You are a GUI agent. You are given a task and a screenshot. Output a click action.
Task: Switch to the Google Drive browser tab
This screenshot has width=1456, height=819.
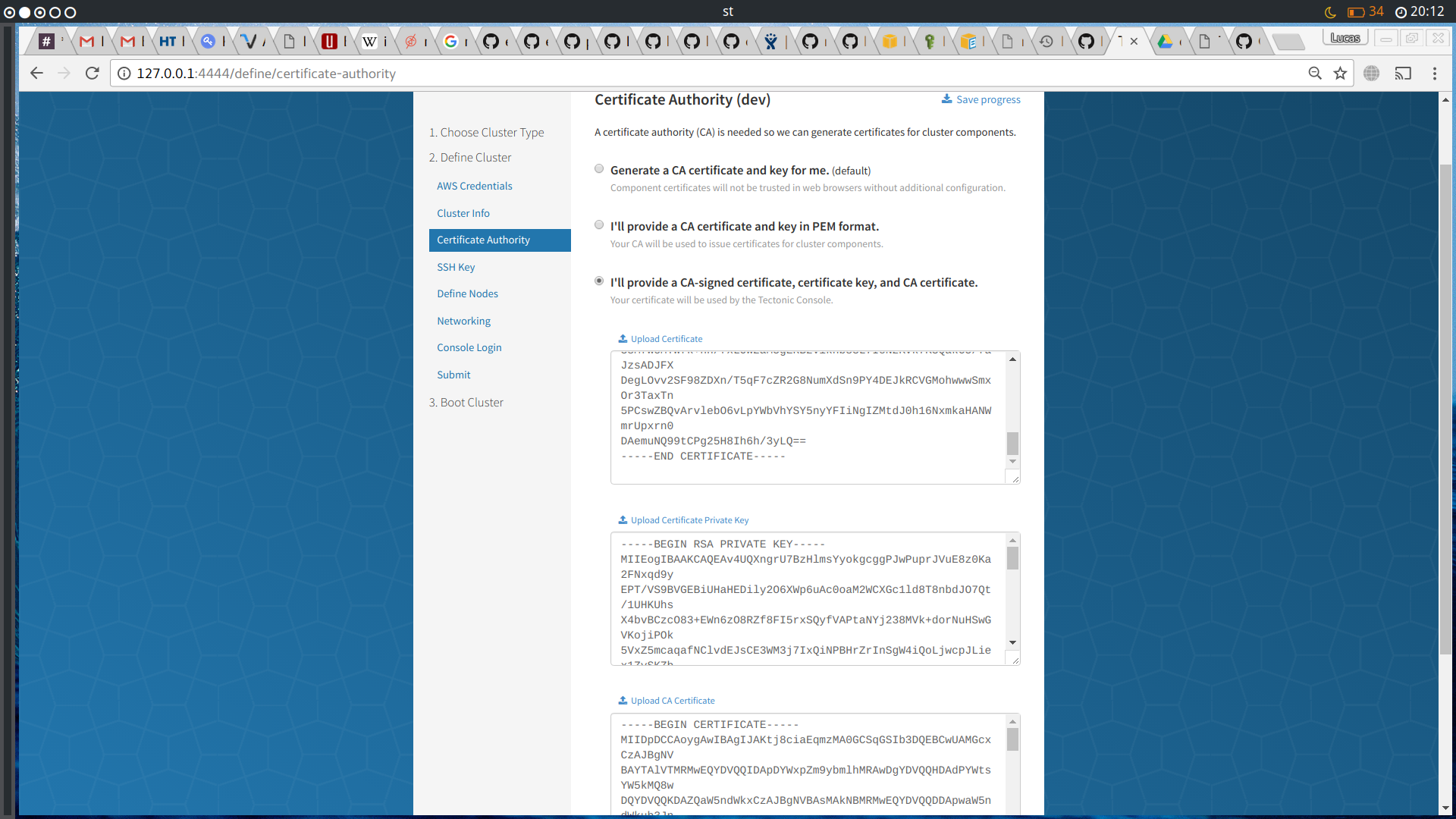point(1165,42)
